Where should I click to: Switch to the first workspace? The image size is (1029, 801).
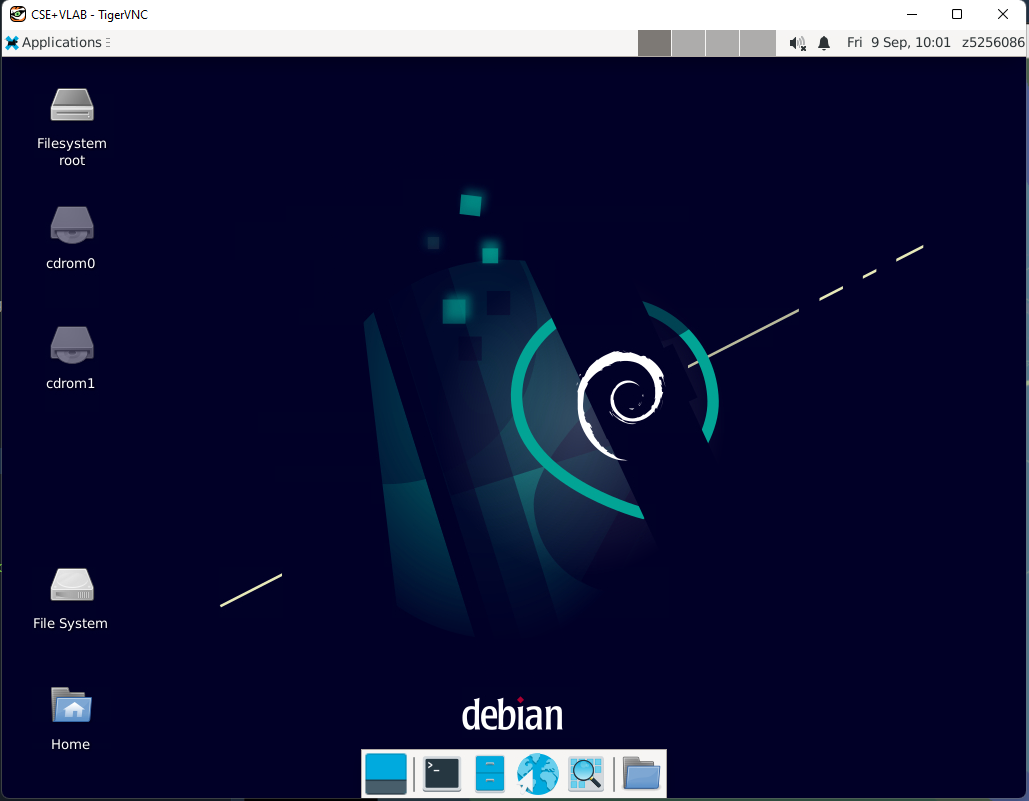(x=655, y=43)
